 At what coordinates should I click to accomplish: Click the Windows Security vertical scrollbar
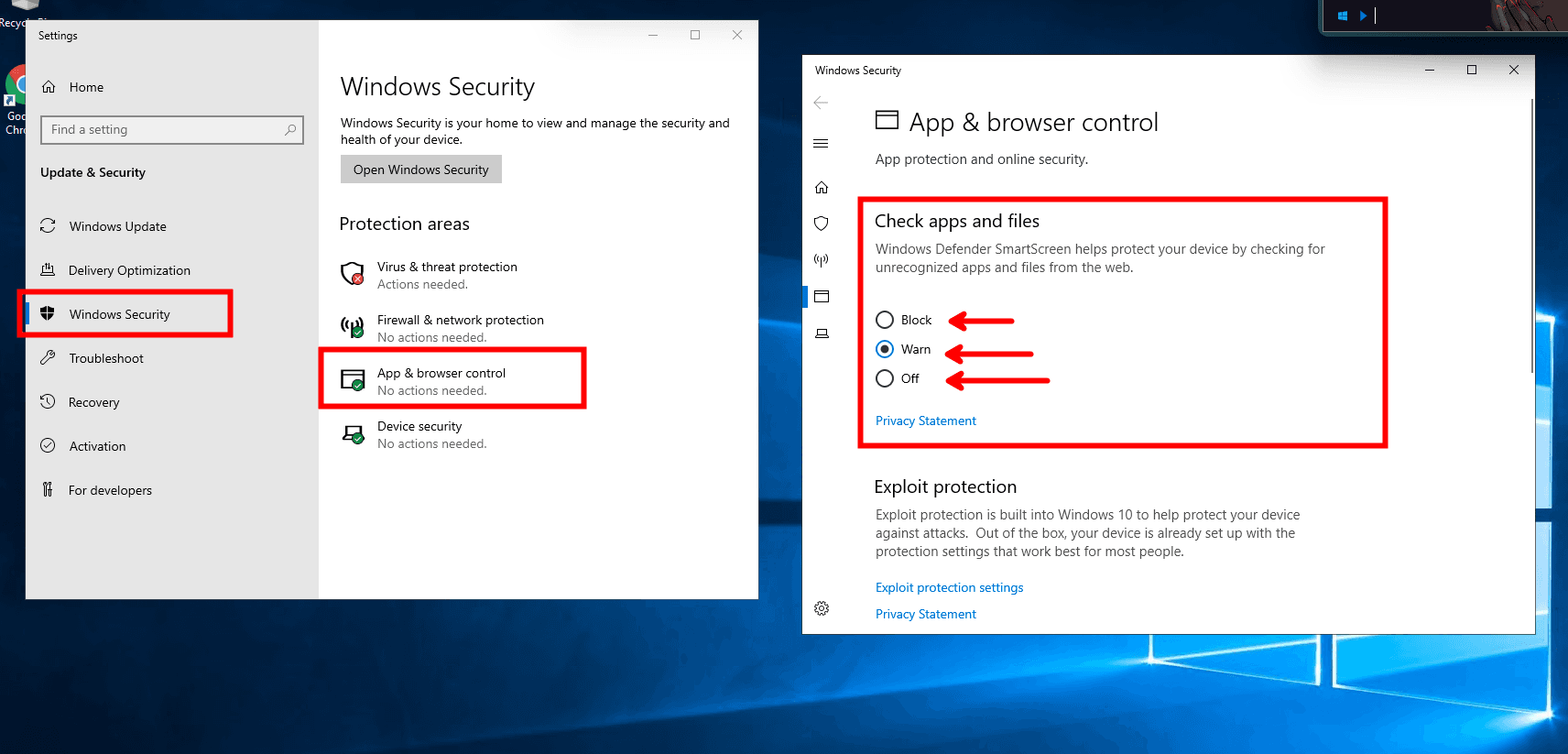click(1531, 236)
